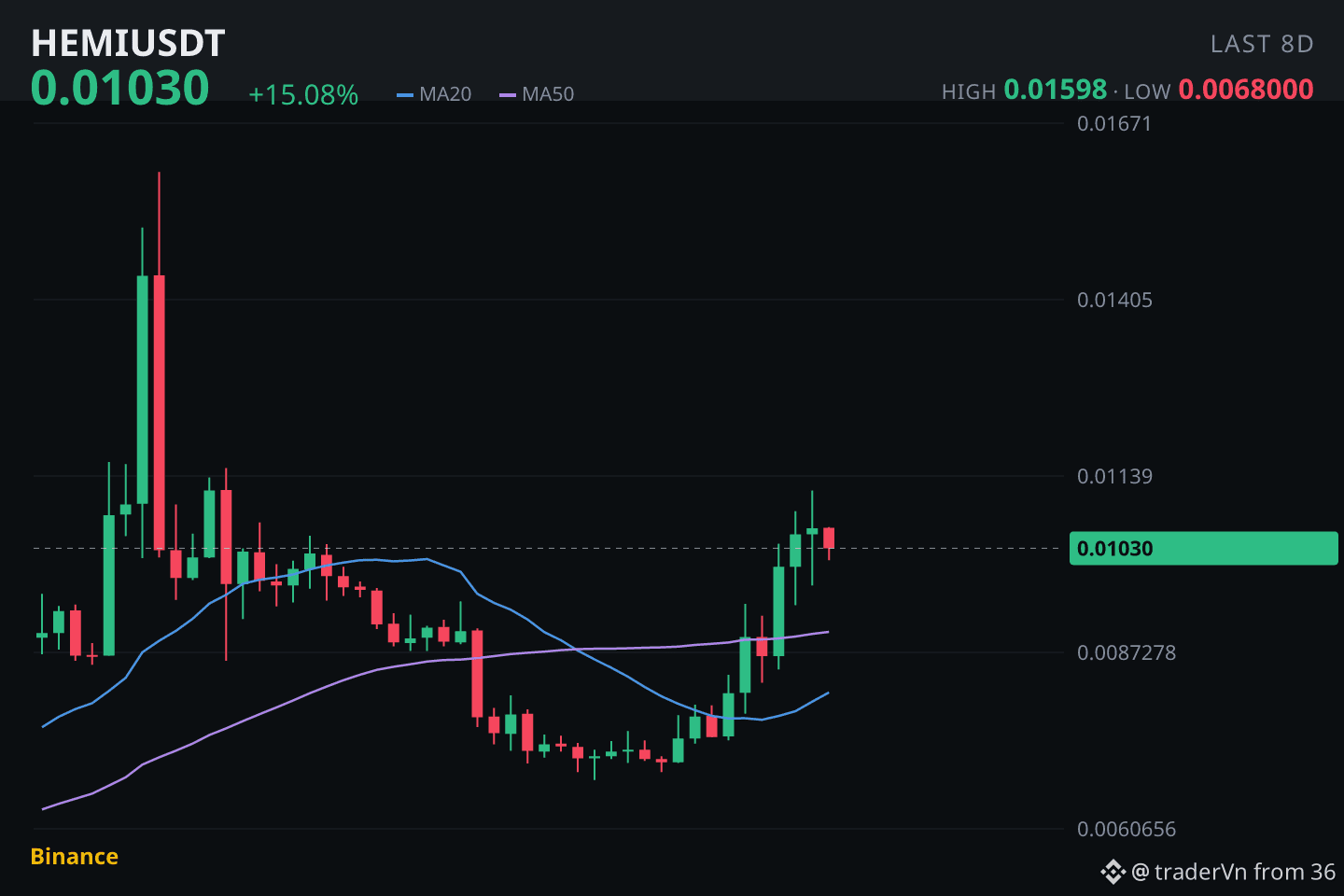Click the blue MA20 legend color dash
Image resolution: width=1344 pixels, height=896 pixels.
[405, 95]
